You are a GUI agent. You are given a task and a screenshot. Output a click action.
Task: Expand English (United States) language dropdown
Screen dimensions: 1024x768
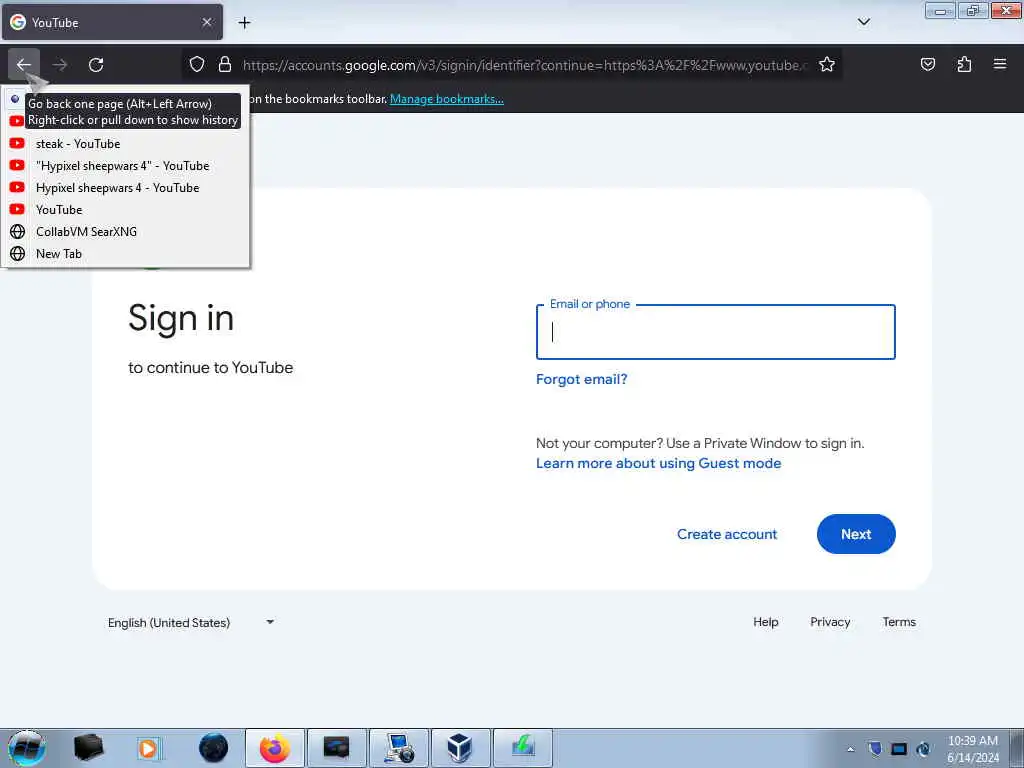[x=191, y=622]
